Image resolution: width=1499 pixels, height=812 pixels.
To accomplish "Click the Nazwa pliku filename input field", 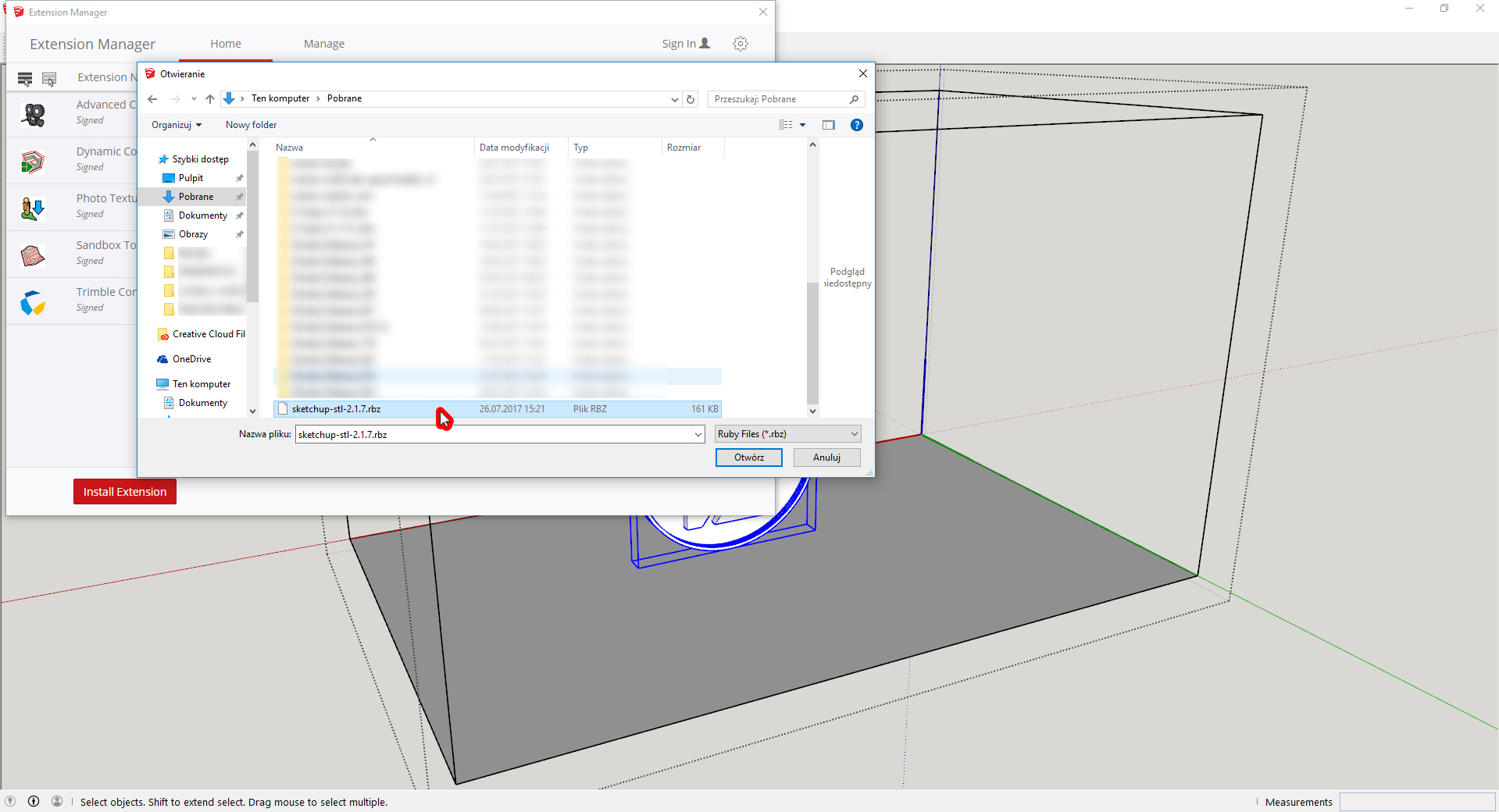I will click(x=492, y=434).
